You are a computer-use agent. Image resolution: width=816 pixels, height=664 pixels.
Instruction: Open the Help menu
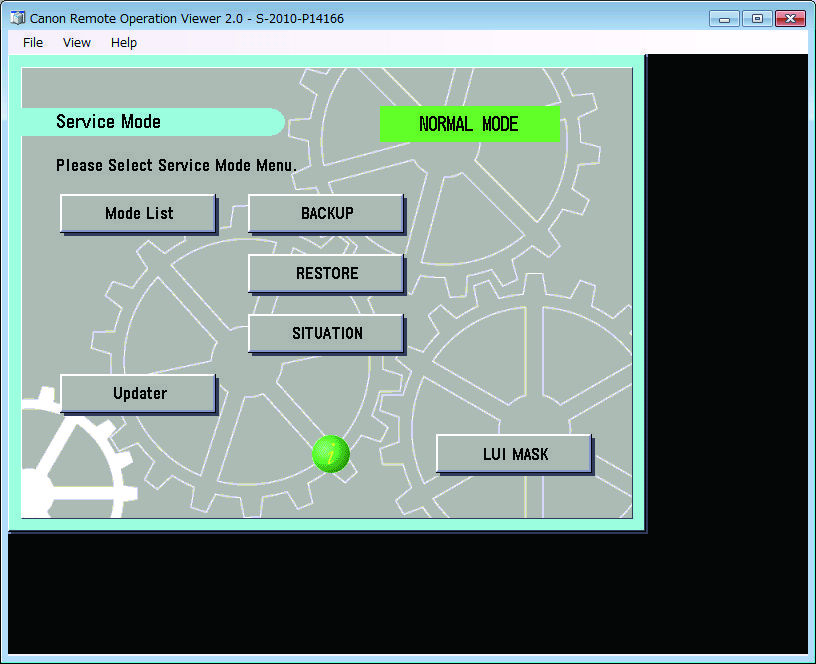click(124, 43)
